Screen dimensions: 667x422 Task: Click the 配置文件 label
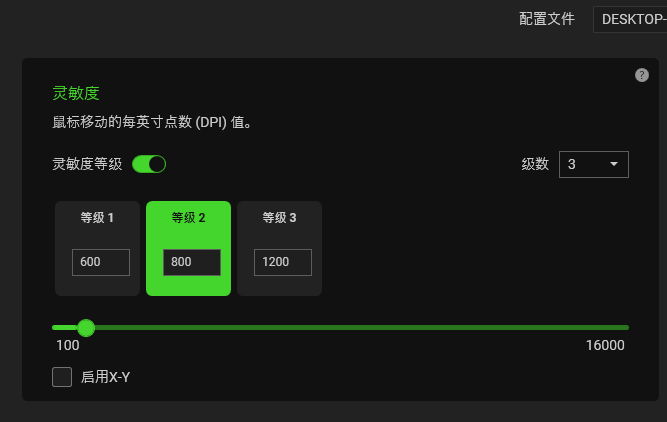point(547,19)
